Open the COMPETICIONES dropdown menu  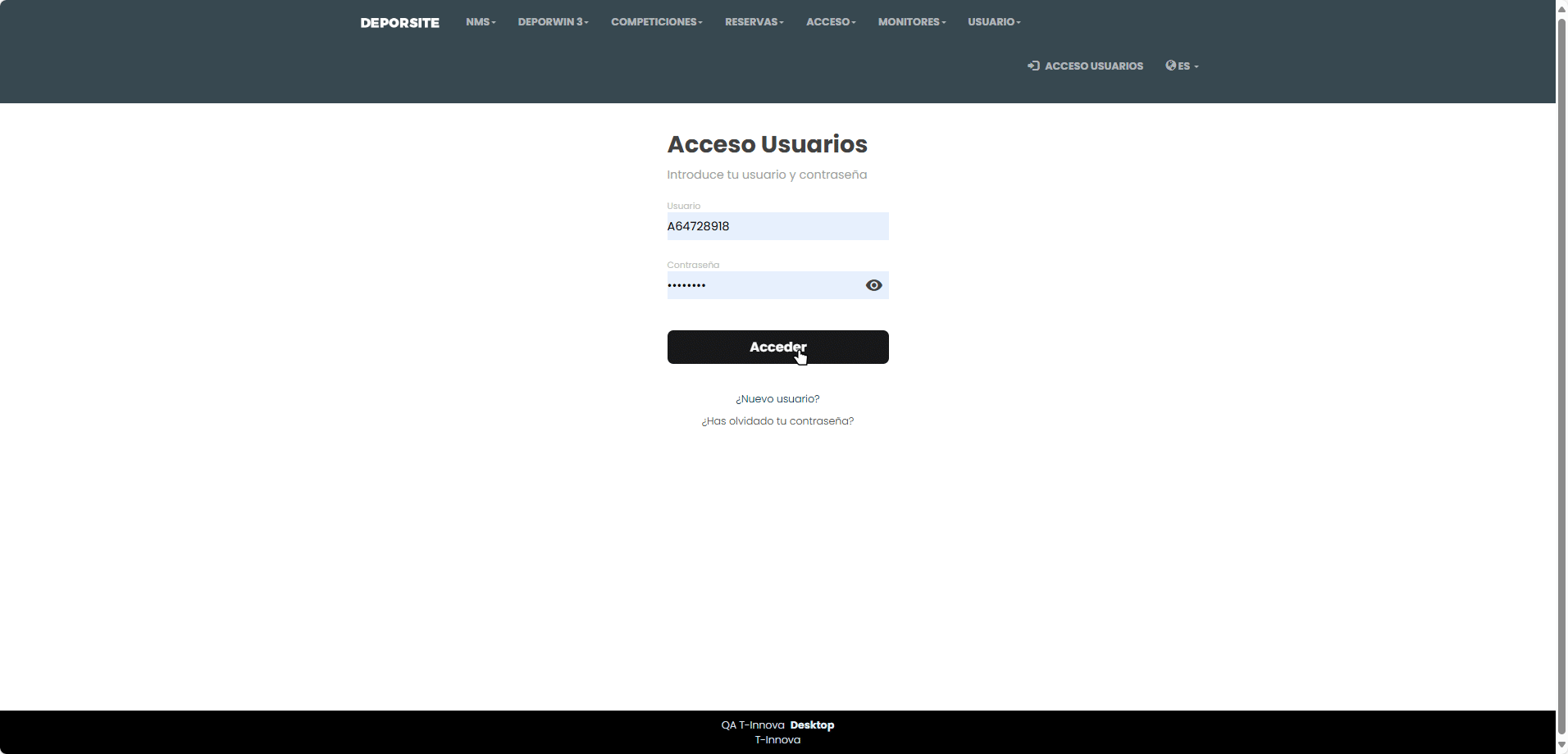[656, 22]
